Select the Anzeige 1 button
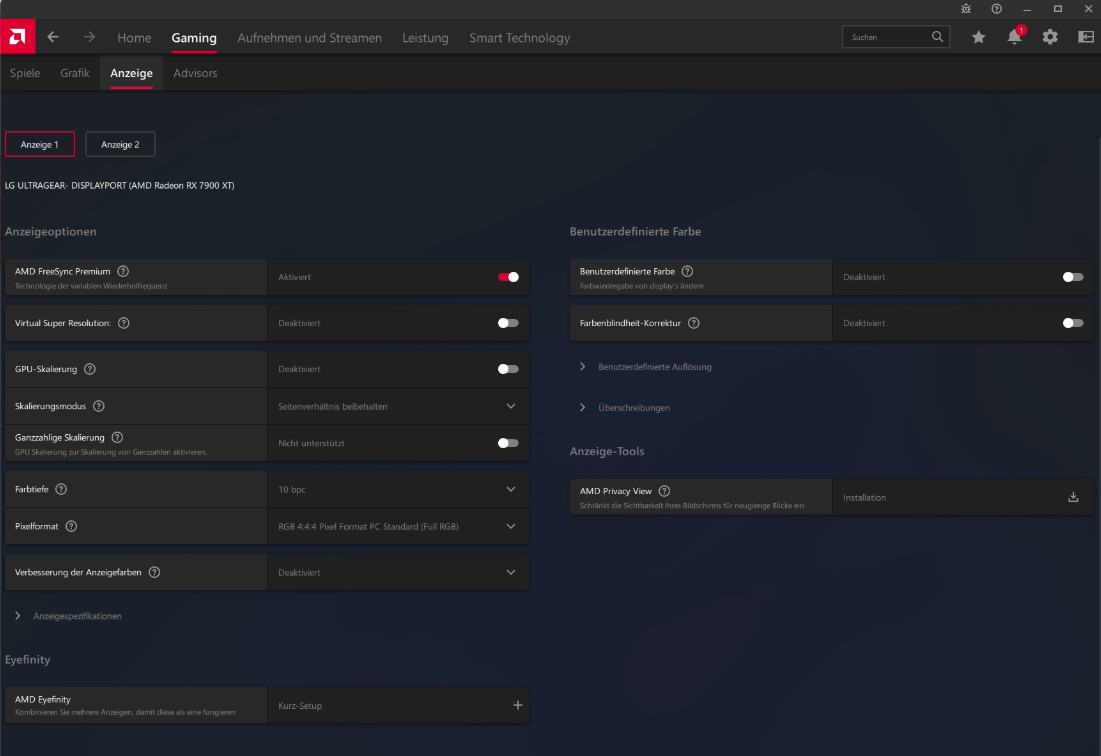This screenshot has width=1101, height=756. pyautogui.click(x=40, y=145)
